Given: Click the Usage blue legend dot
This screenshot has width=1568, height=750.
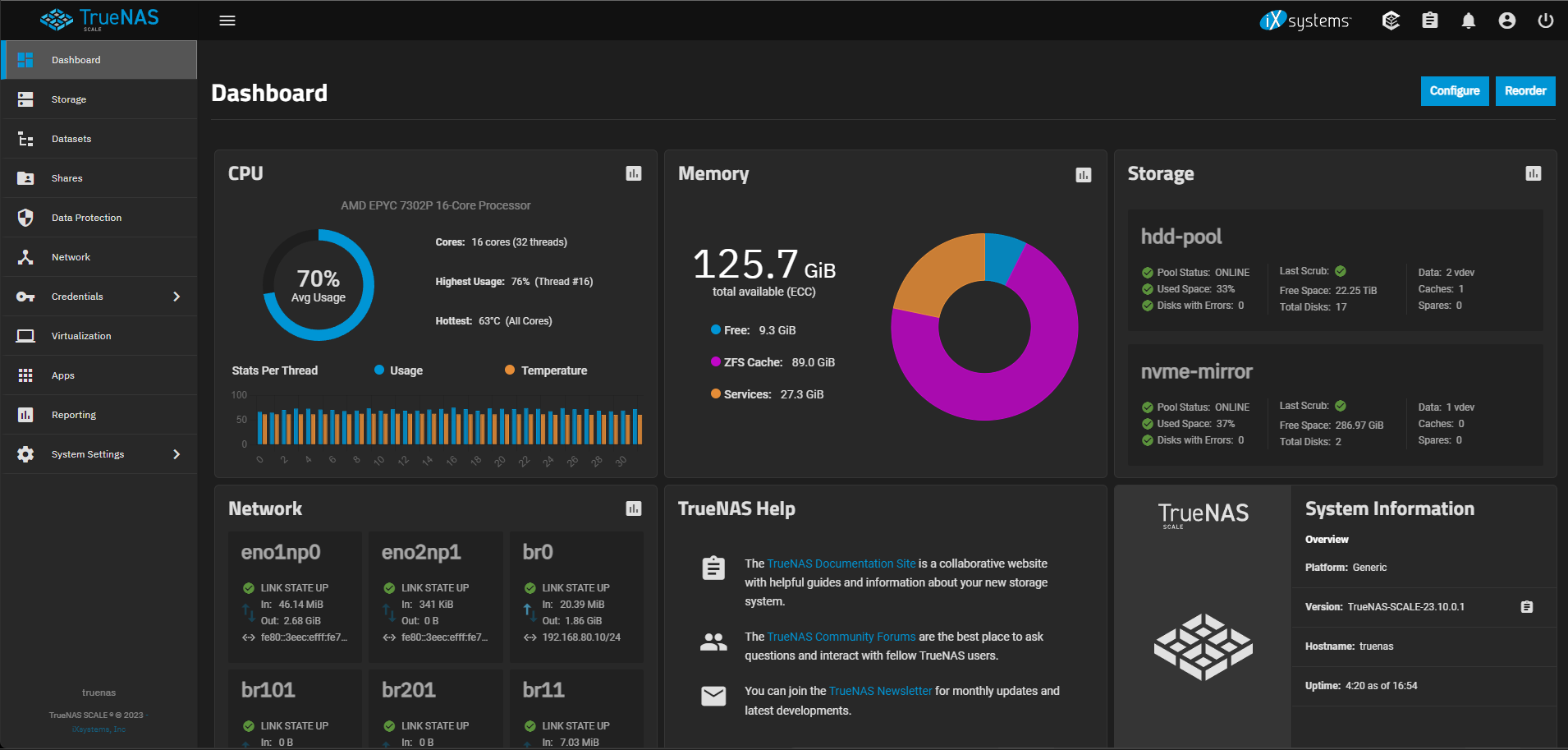Looking at the screenshot, I should point(379,370).
